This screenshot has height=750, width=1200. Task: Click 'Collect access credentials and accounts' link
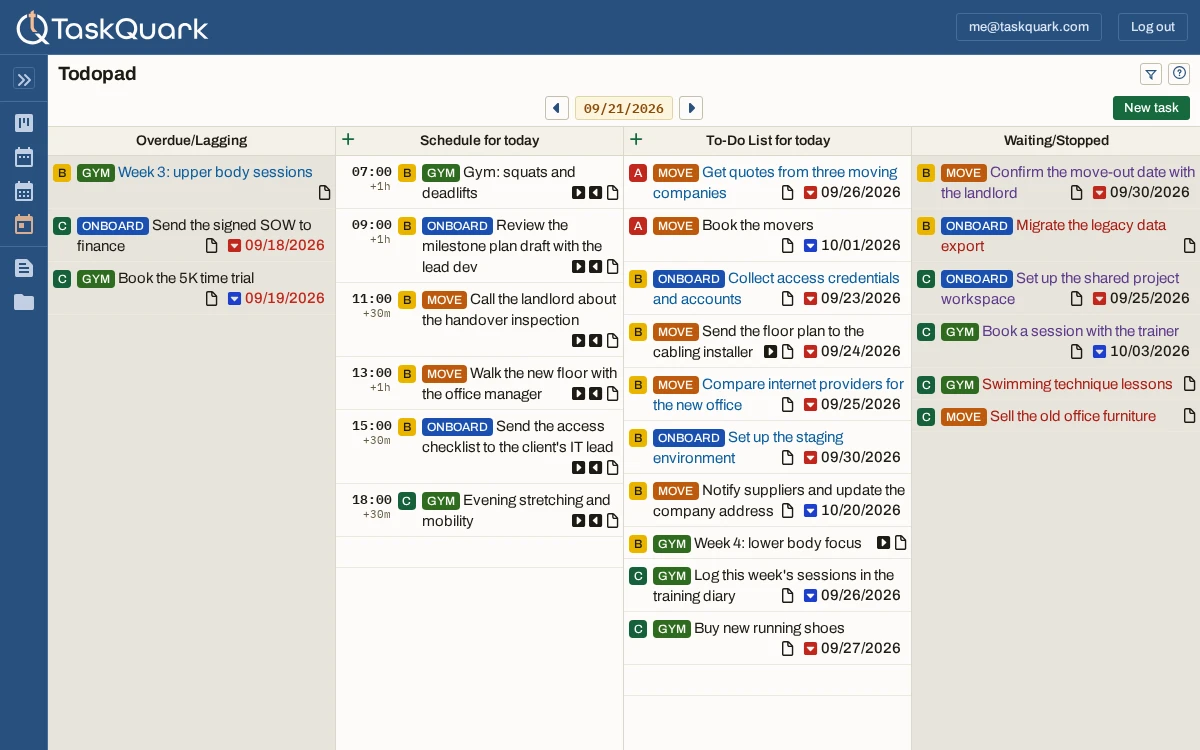(x=776, y=289)
